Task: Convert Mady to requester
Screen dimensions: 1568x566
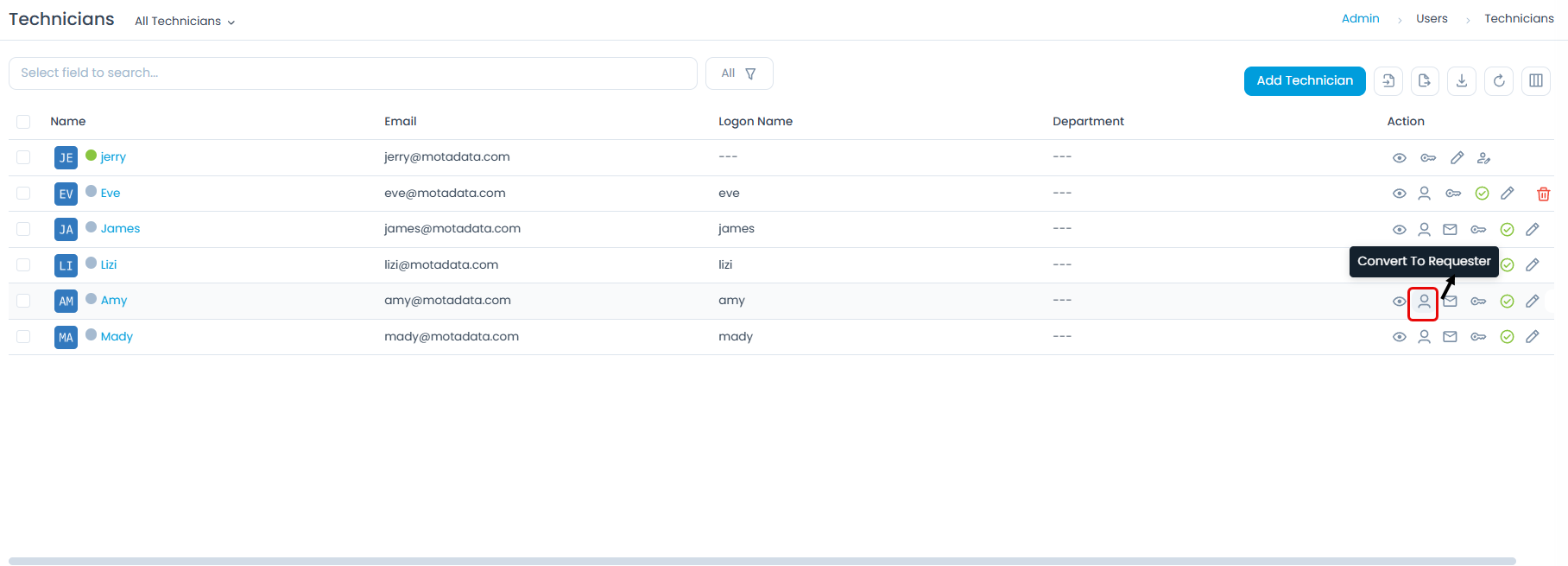Action: click(1425, 337)
